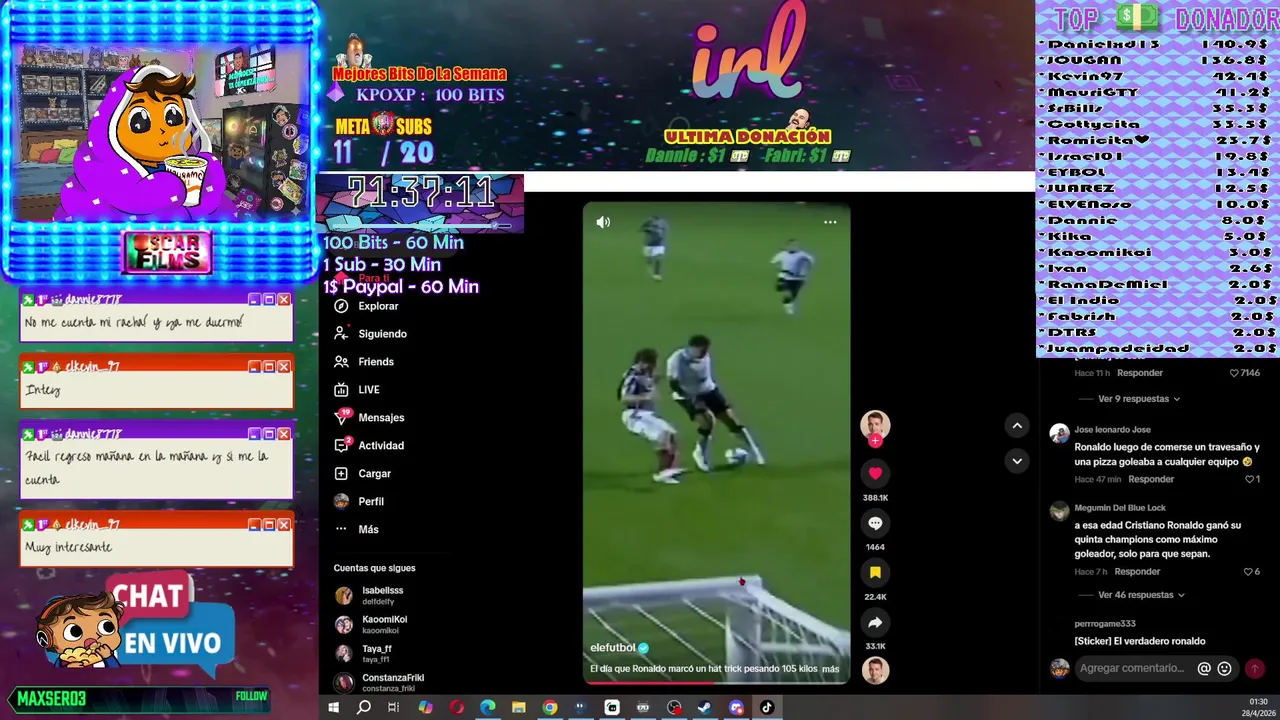Share the video with the arrow icon
This screenshot has width=1280, height=720.
(x=875, y=622)
